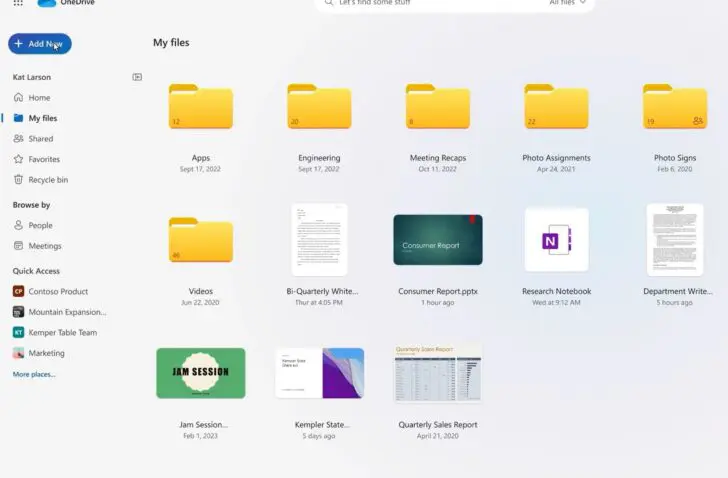Image resolution: width=728 pixels, height=478 pixels.
Task: Open the Kempler State presentation thumbnail
Action: 319,373
